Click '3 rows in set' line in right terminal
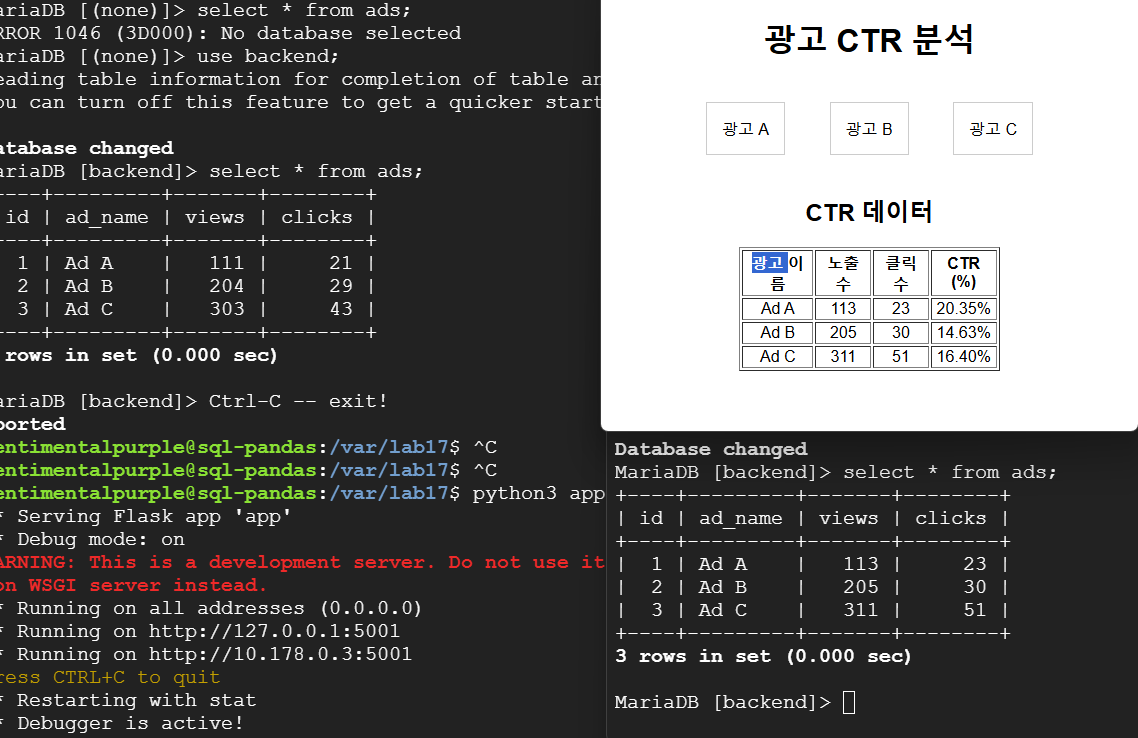Viewport: 1138px width, 738px height. point(763,656)
